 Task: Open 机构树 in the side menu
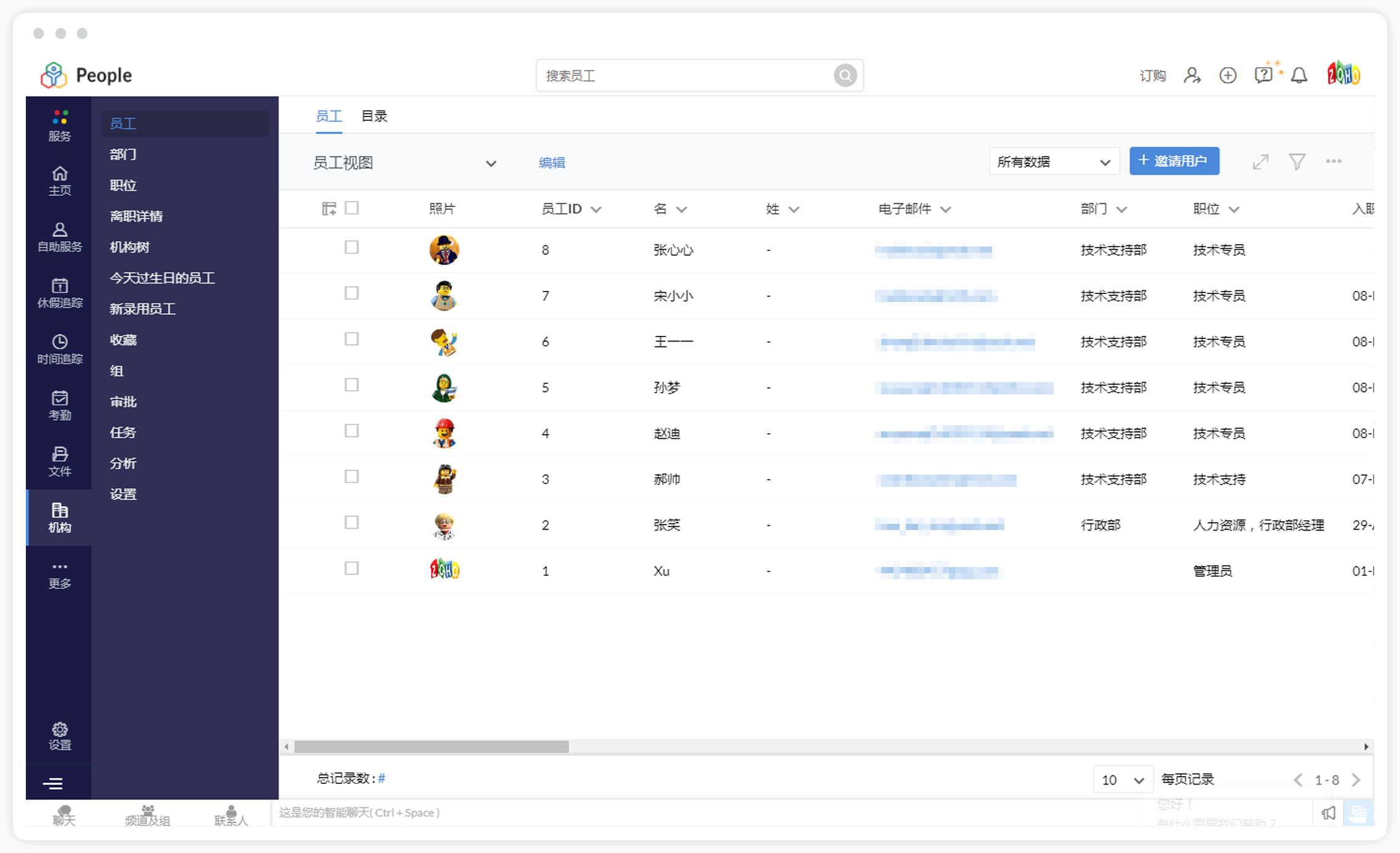point(129,247)
